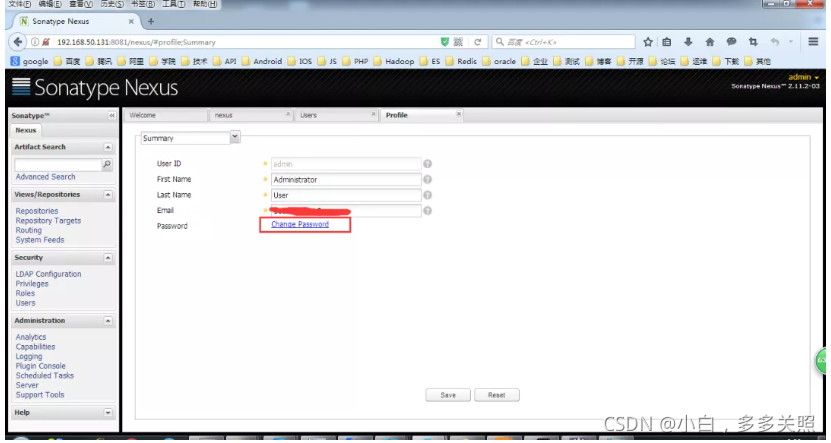Open Scheduled Tasks in sidebar
Screen dimensions: 831x443
(45, 376)
